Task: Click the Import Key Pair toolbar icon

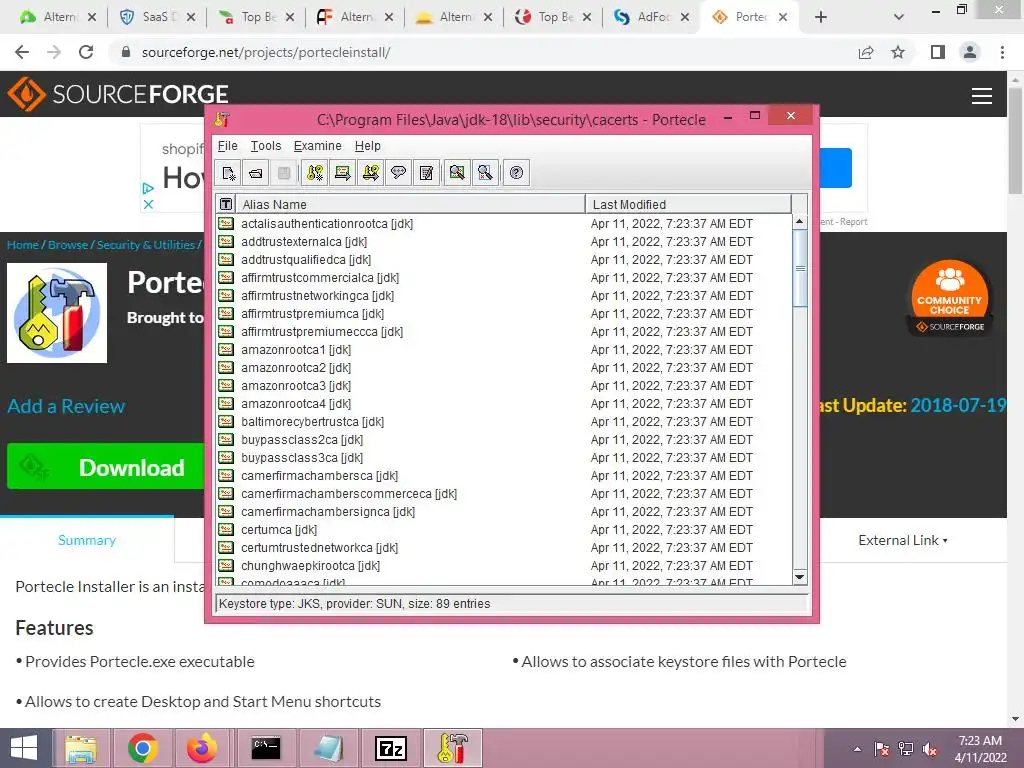Action: tap(370, 173)
